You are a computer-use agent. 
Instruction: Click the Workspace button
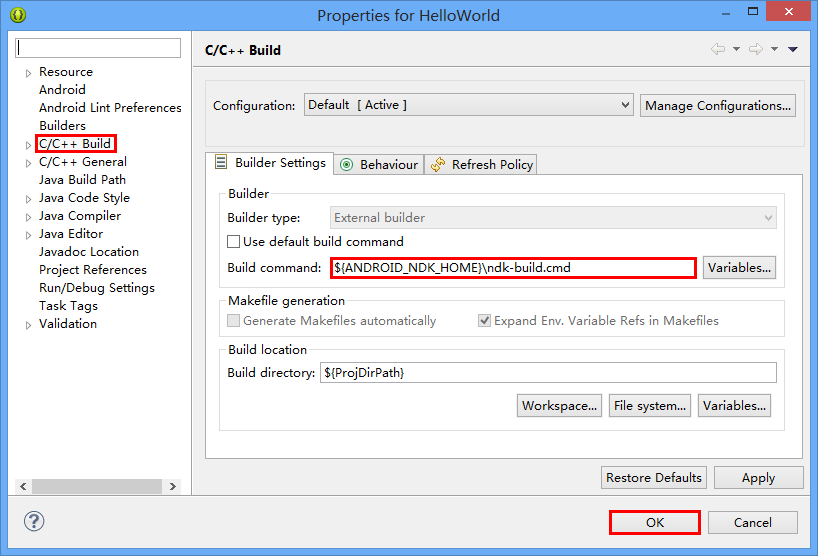point(559,405)
